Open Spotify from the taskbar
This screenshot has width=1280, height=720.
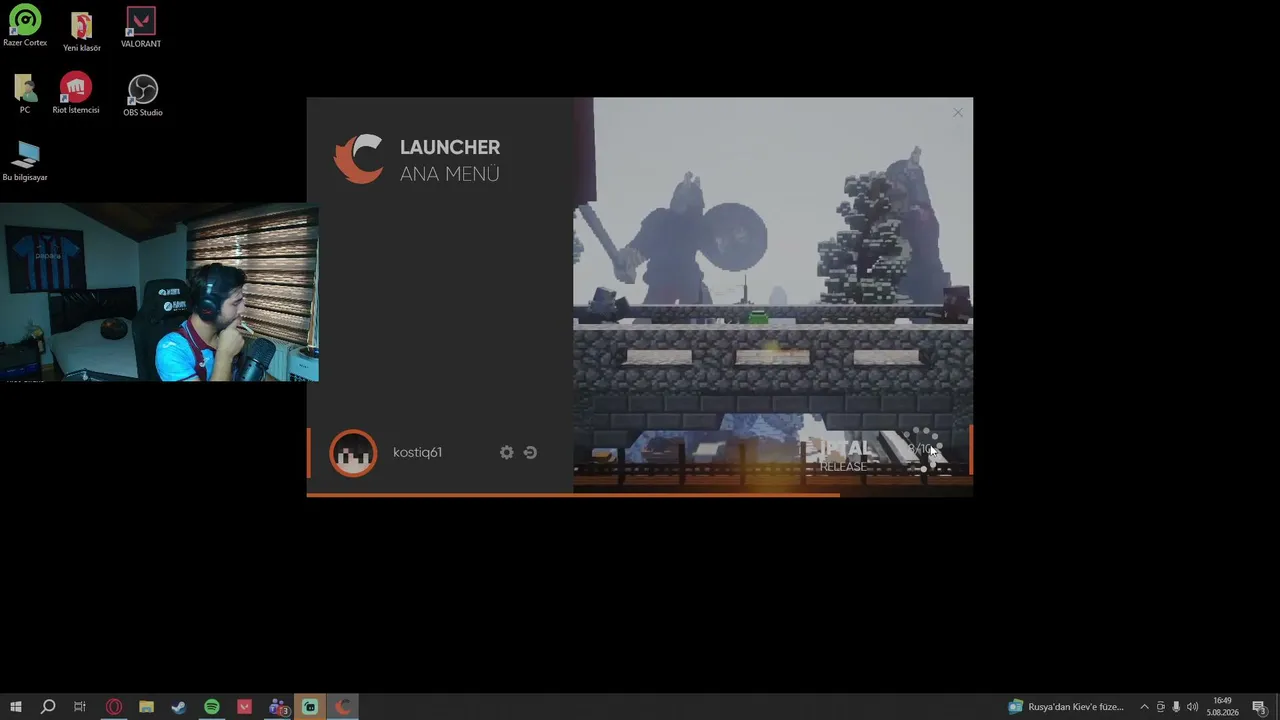tap(212, 707)
